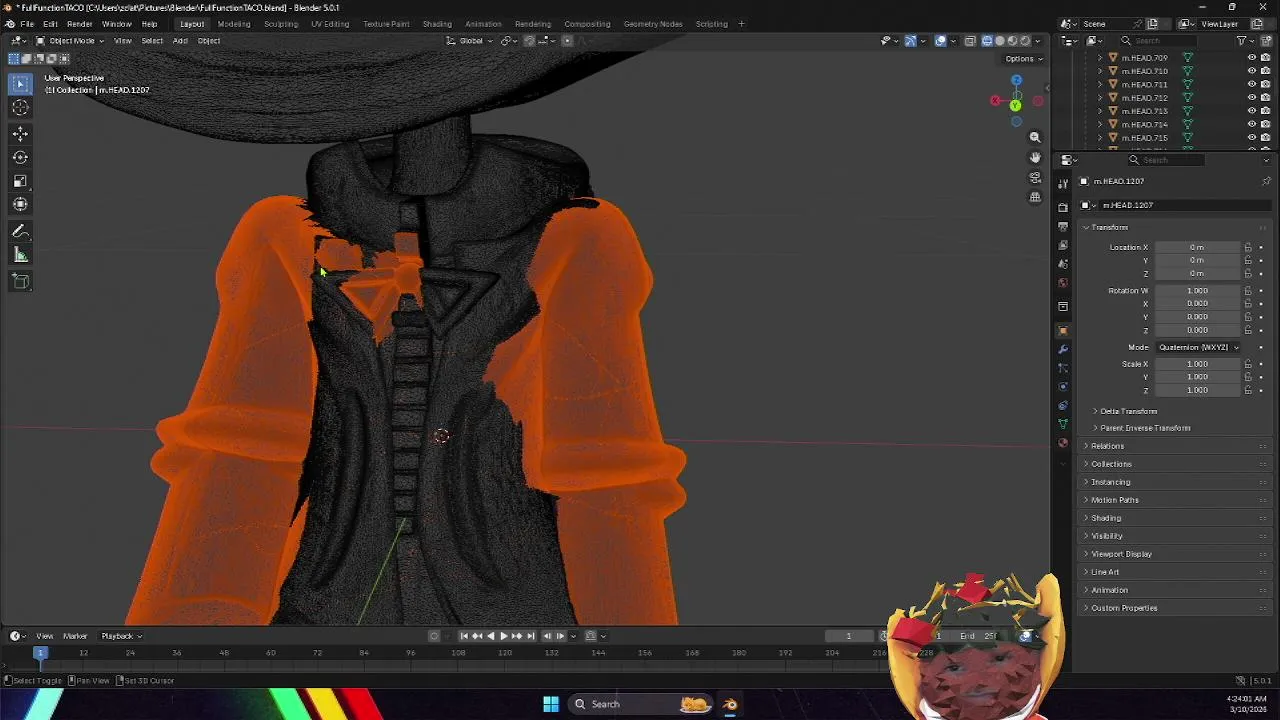
Task: Expand the Delta Transform panel
Action: [x=1127, y=411]
